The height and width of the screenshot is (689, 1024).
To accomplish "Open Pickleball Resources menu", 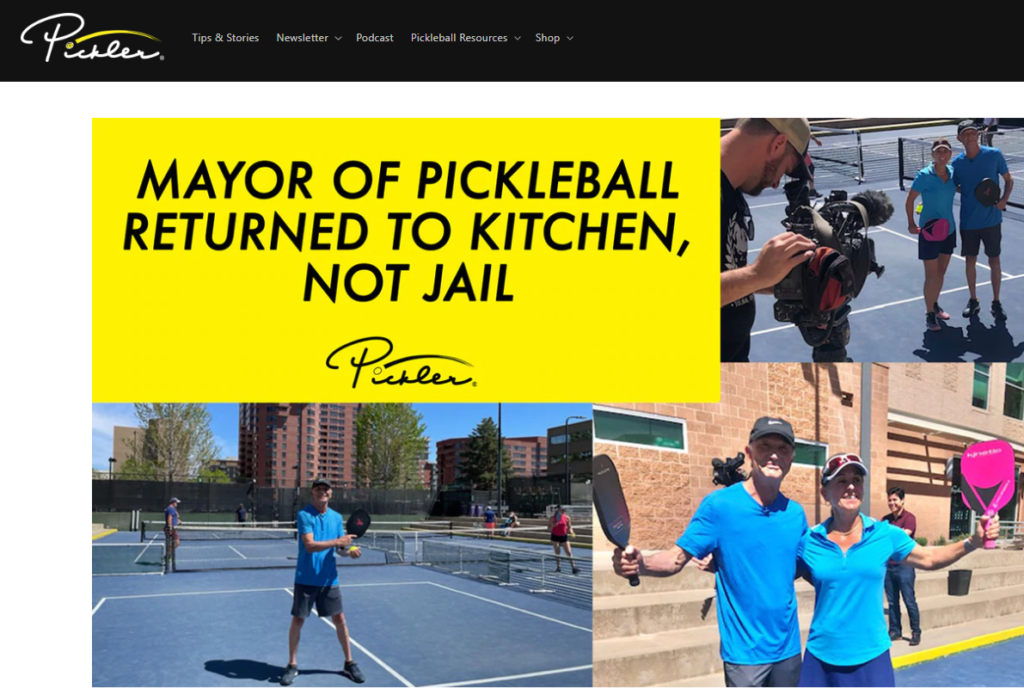I will point(458,38).
